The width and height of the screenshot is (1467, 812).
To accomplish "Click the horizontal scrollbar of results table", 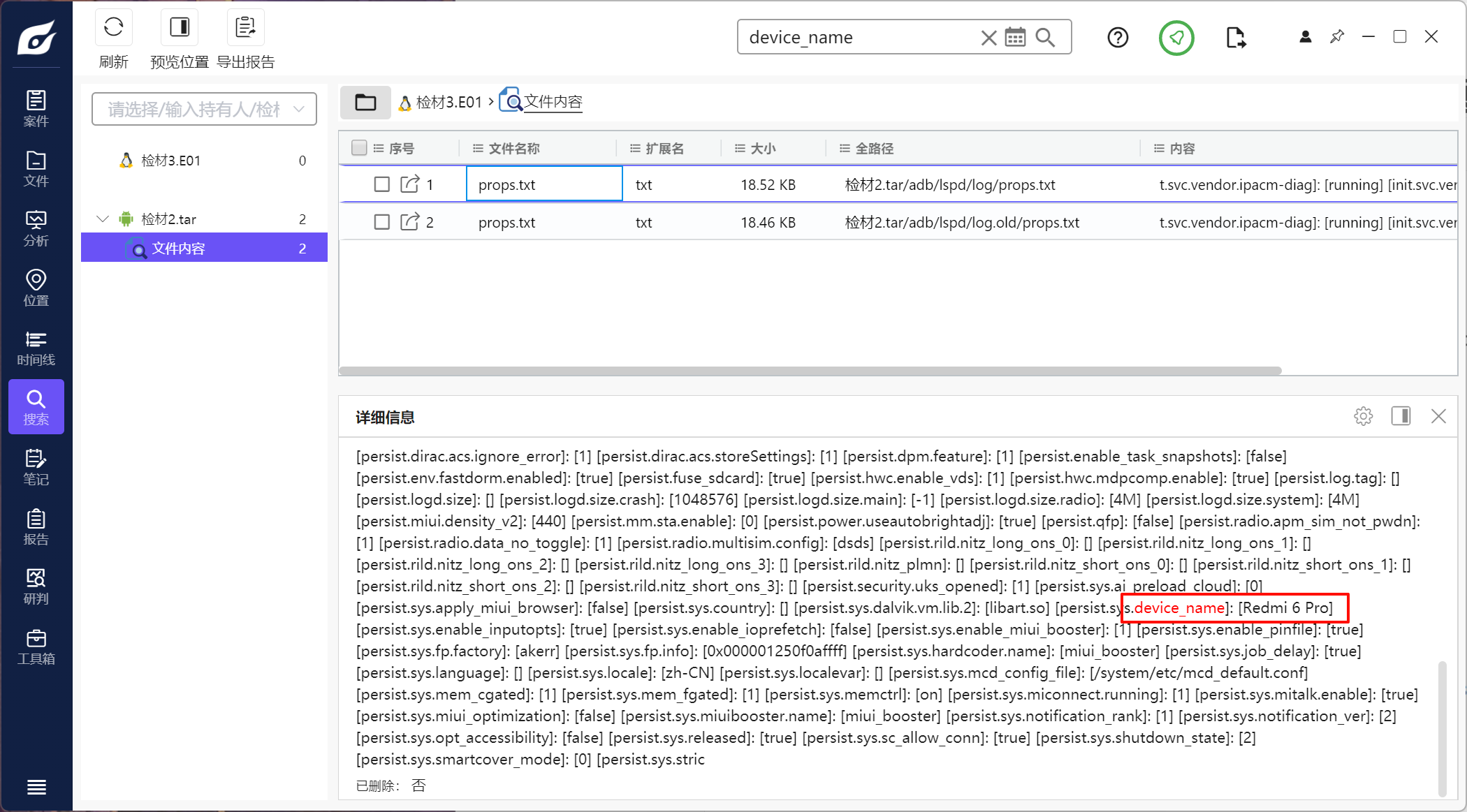I will [x=810, y=371].
